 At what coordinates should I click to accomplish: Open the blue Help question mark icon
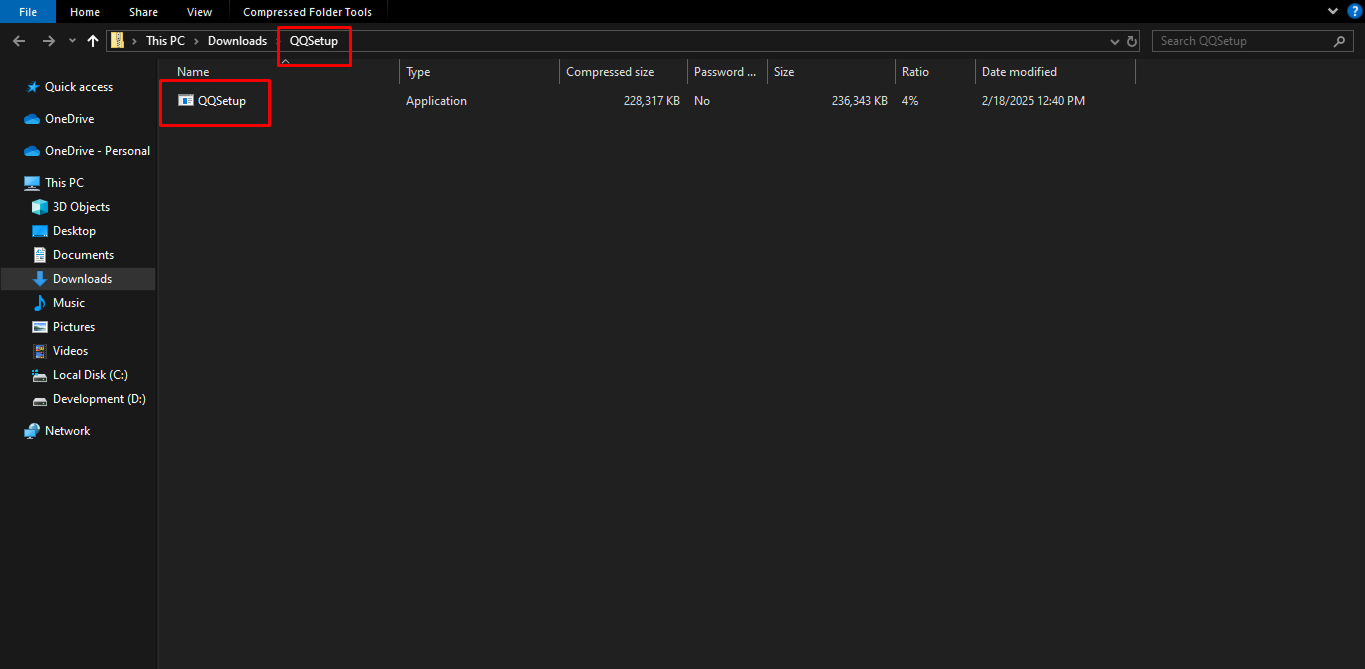(x=1355, y=11)
